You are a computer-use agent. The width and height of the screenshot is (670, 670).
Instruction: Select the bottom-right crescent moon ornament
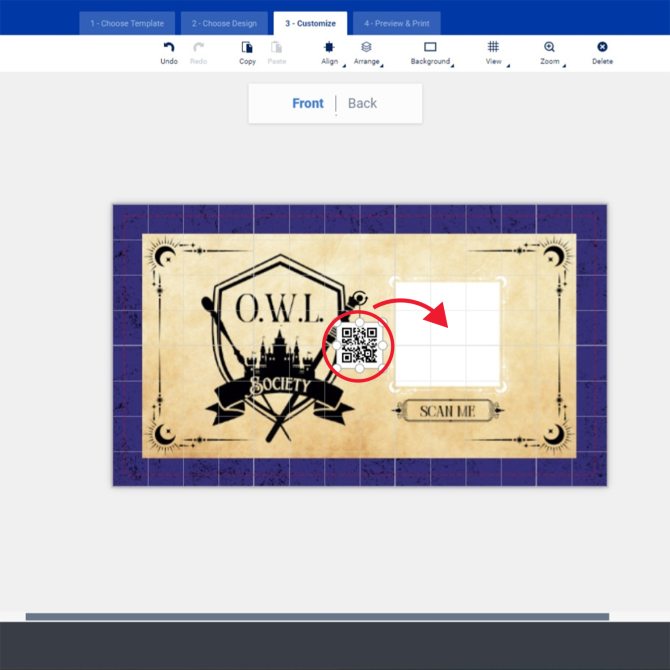[x=554, y=435]
